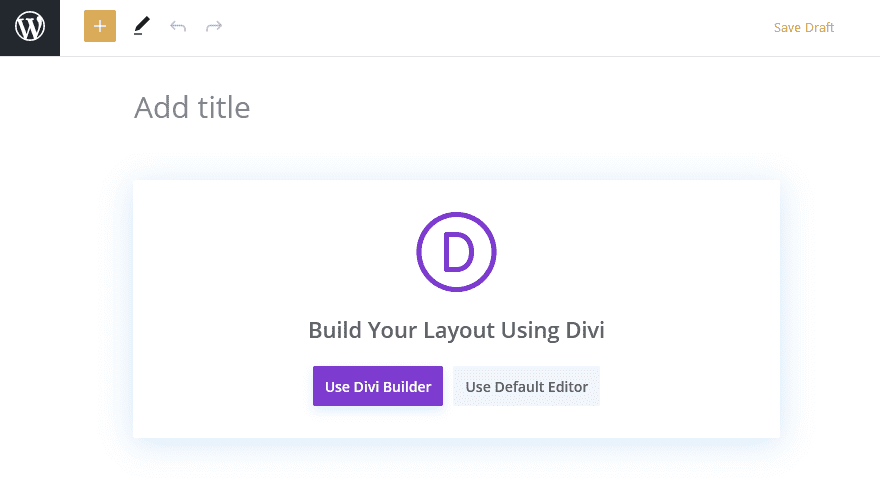The image size is (880, 485).
Task: Focus the post title placeholder text
Action: (192, 107)
